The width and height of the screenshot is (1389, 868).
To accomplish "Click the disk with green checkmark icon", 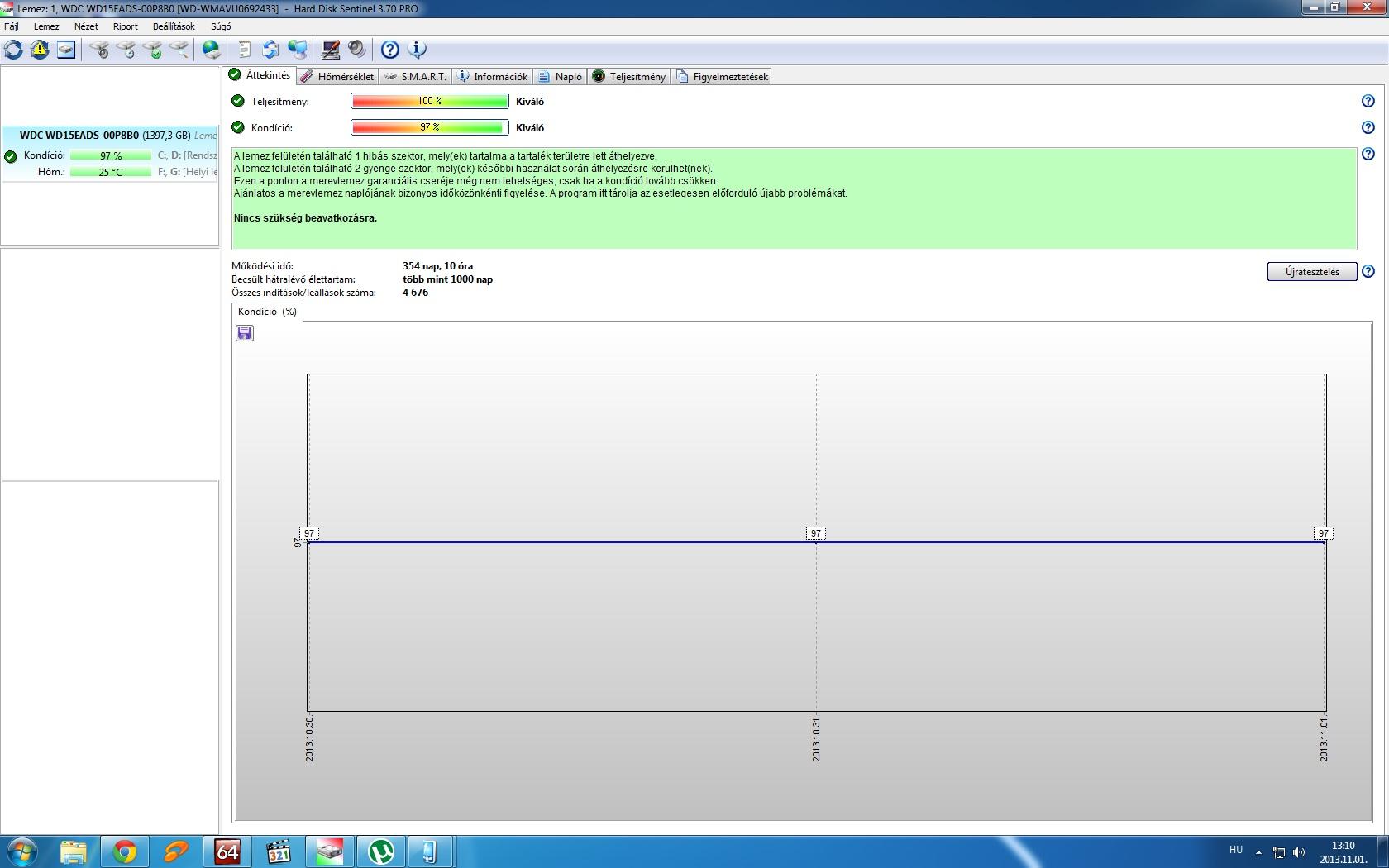I will [152, 50].
